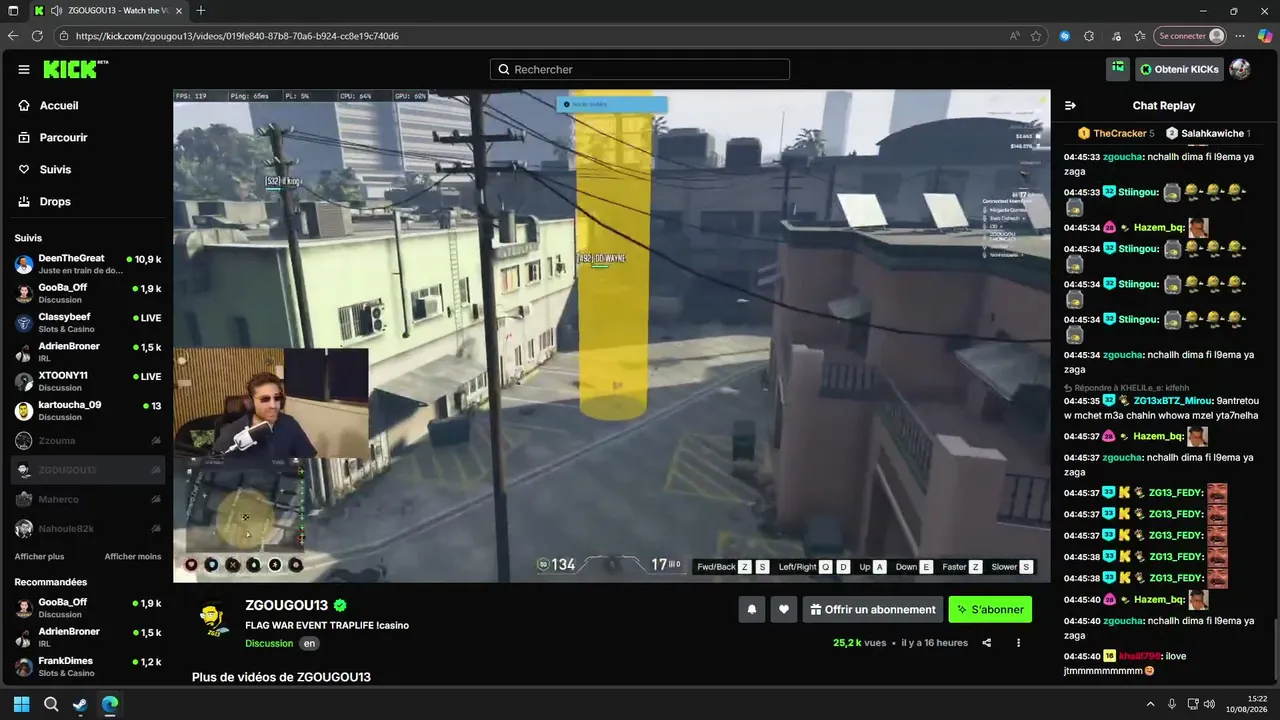Open the video's three-dot options menu
The width and height of the screenshot is (1280, 720).
(1018, 643)
